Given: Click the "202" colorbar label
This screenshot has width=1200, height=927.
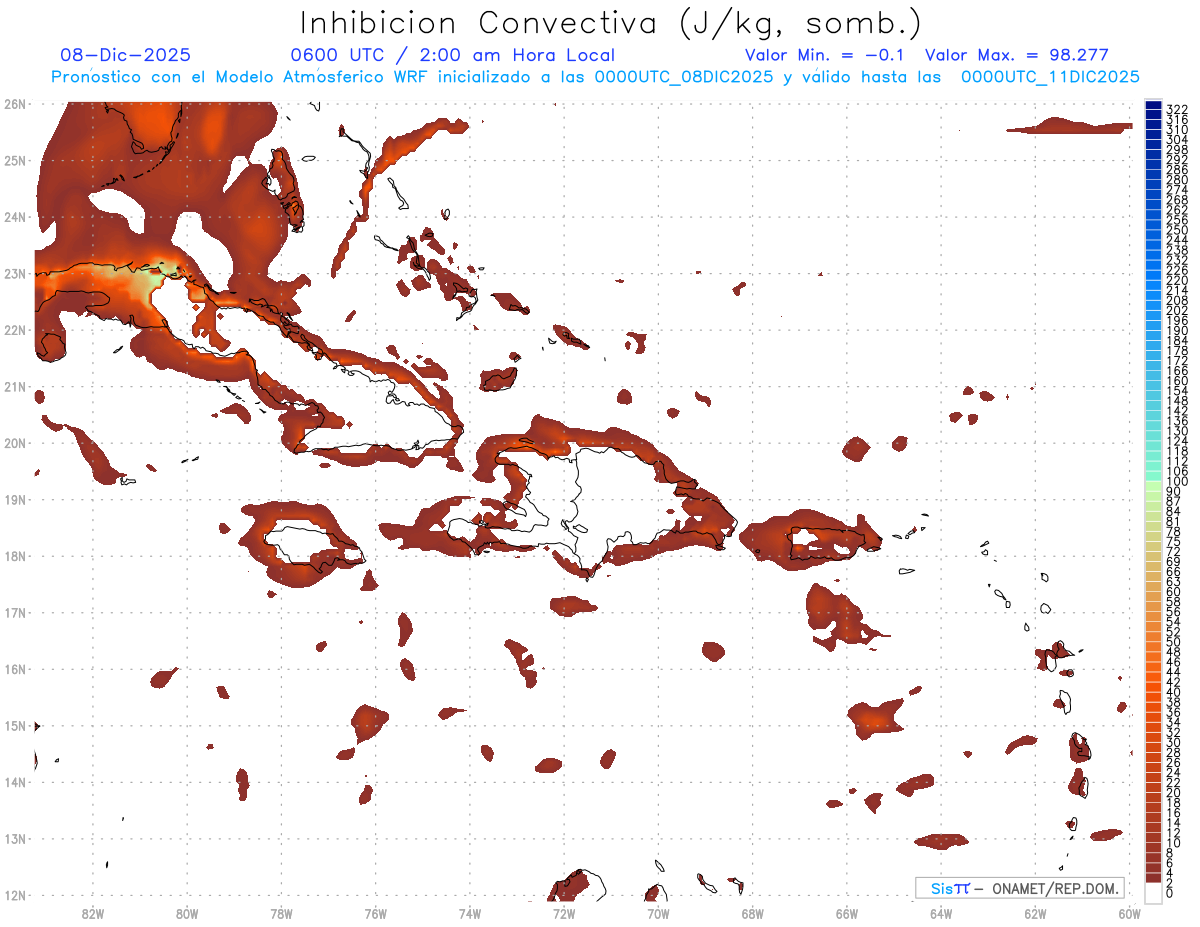Looking at the screenshot, I should click(x=1177, y=311).
